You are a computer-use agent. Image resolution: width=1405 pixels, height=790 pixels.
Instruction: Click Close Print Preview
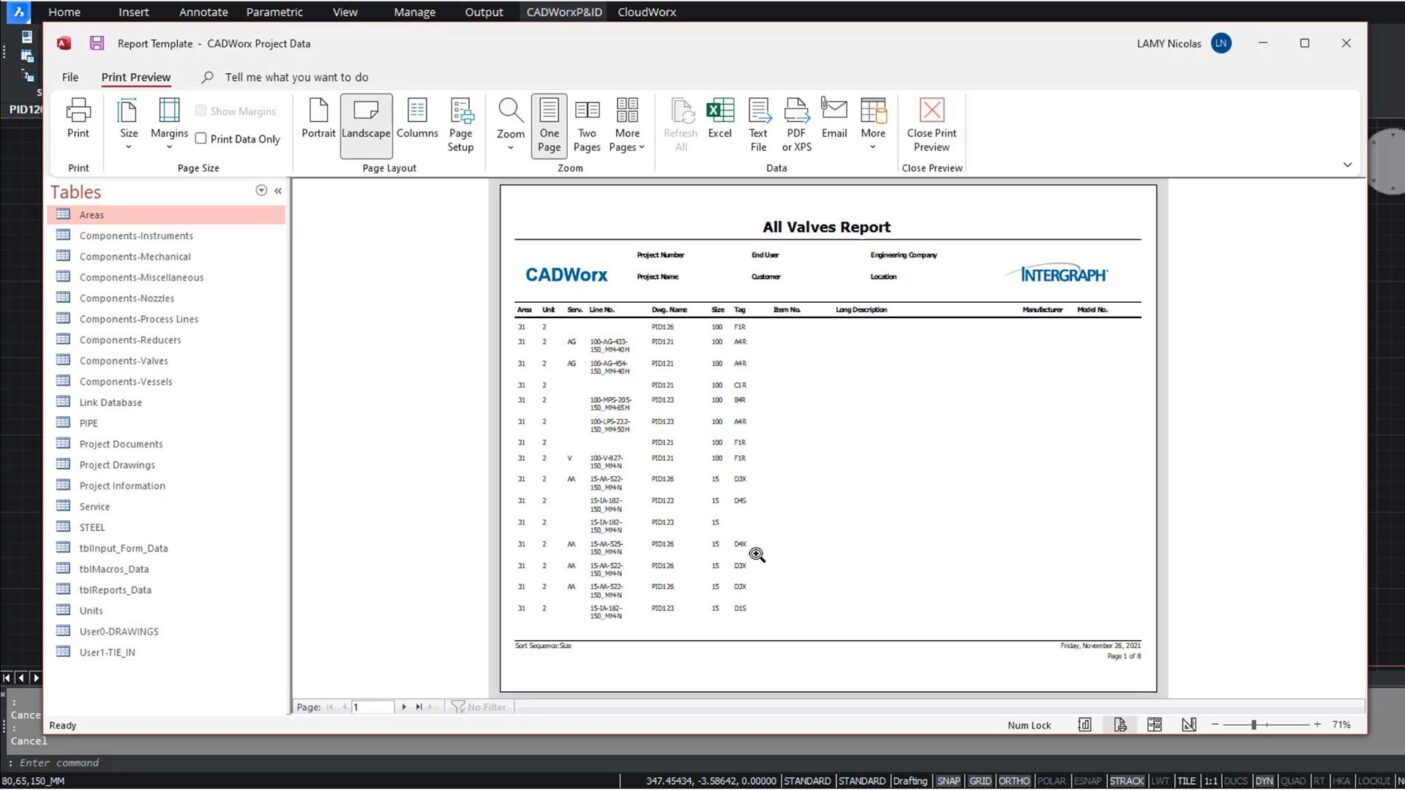click(x=931, y=125)
